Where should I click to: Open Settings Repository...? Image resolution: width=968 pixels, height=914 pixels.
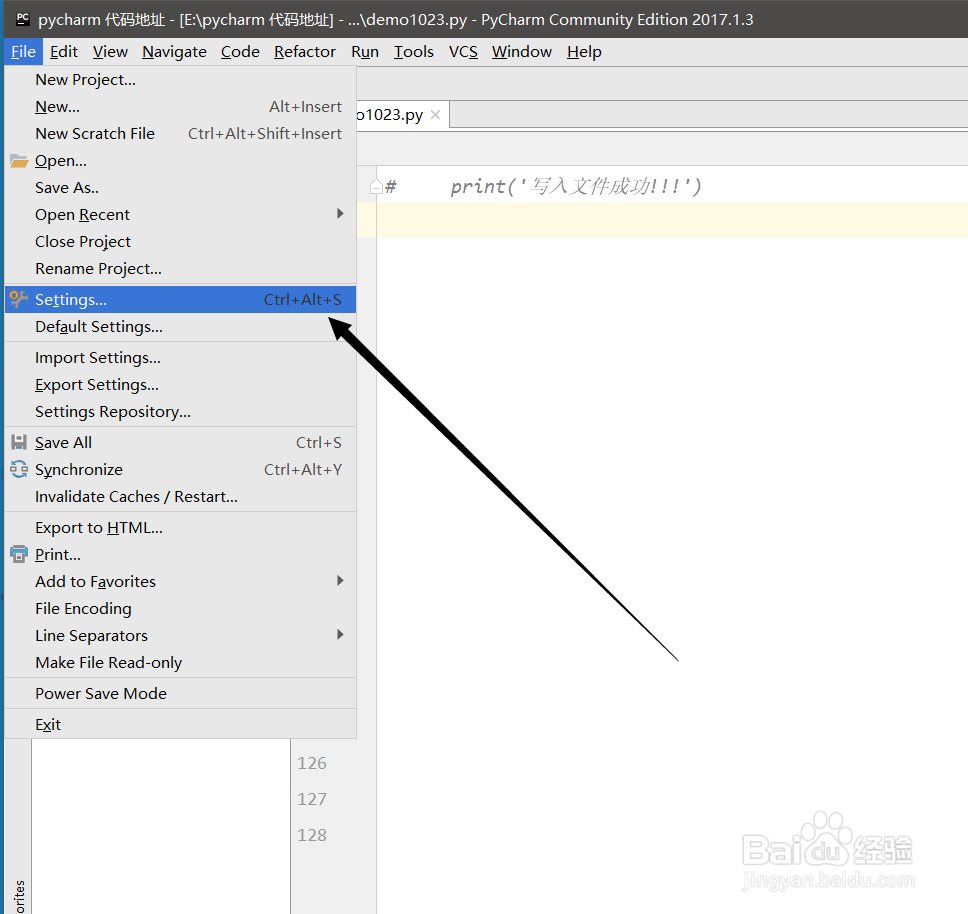pyautogui.click(x=180, y=412)
